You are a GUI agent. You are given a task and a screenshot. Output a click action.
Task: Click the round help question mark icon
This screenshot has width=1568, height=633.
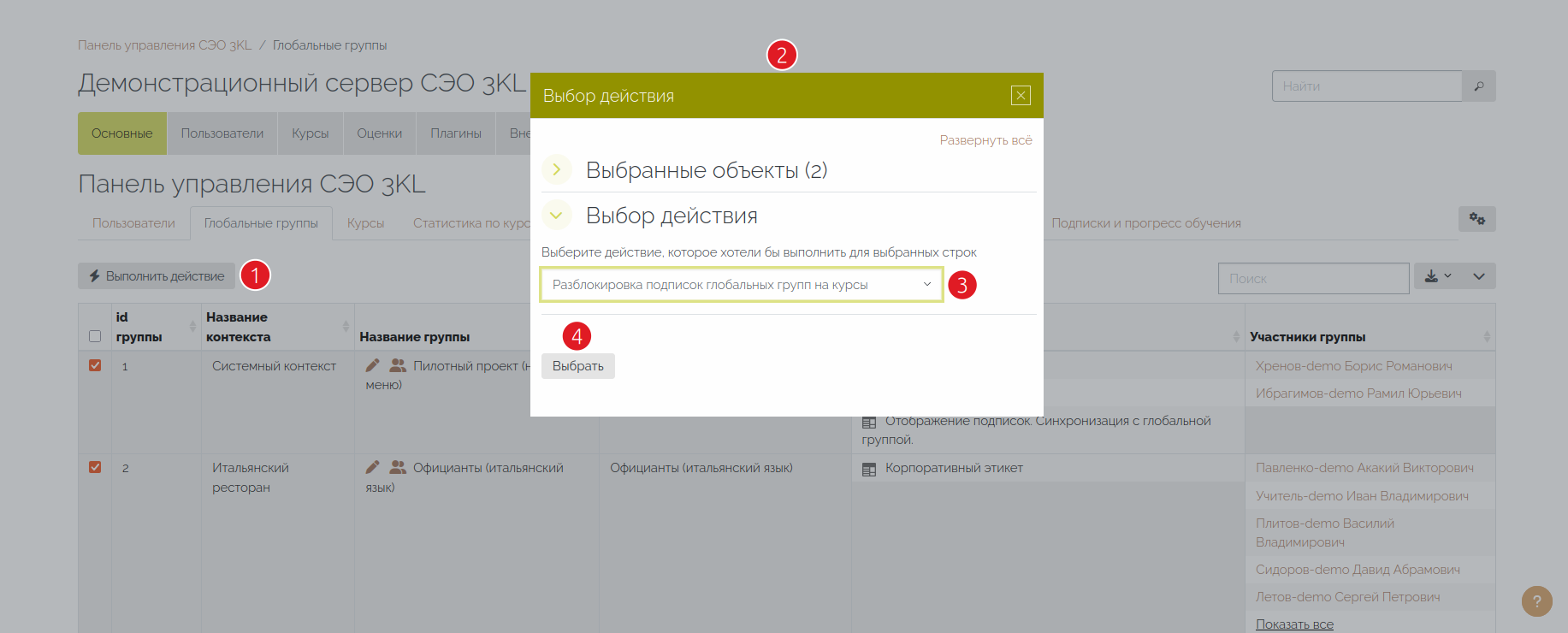pyautogui.click(x=1536, y=601)
